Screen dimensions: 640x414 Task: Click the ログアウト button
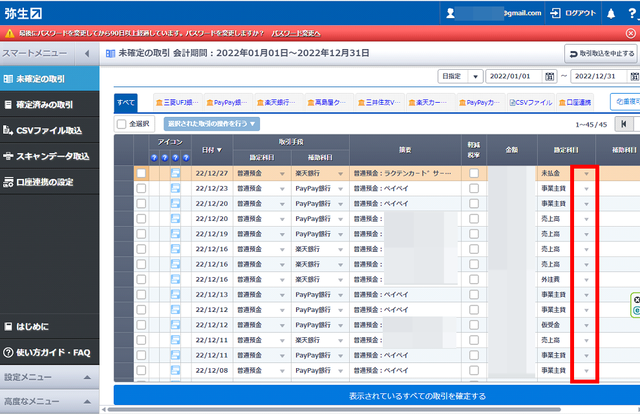pos(573,13)
